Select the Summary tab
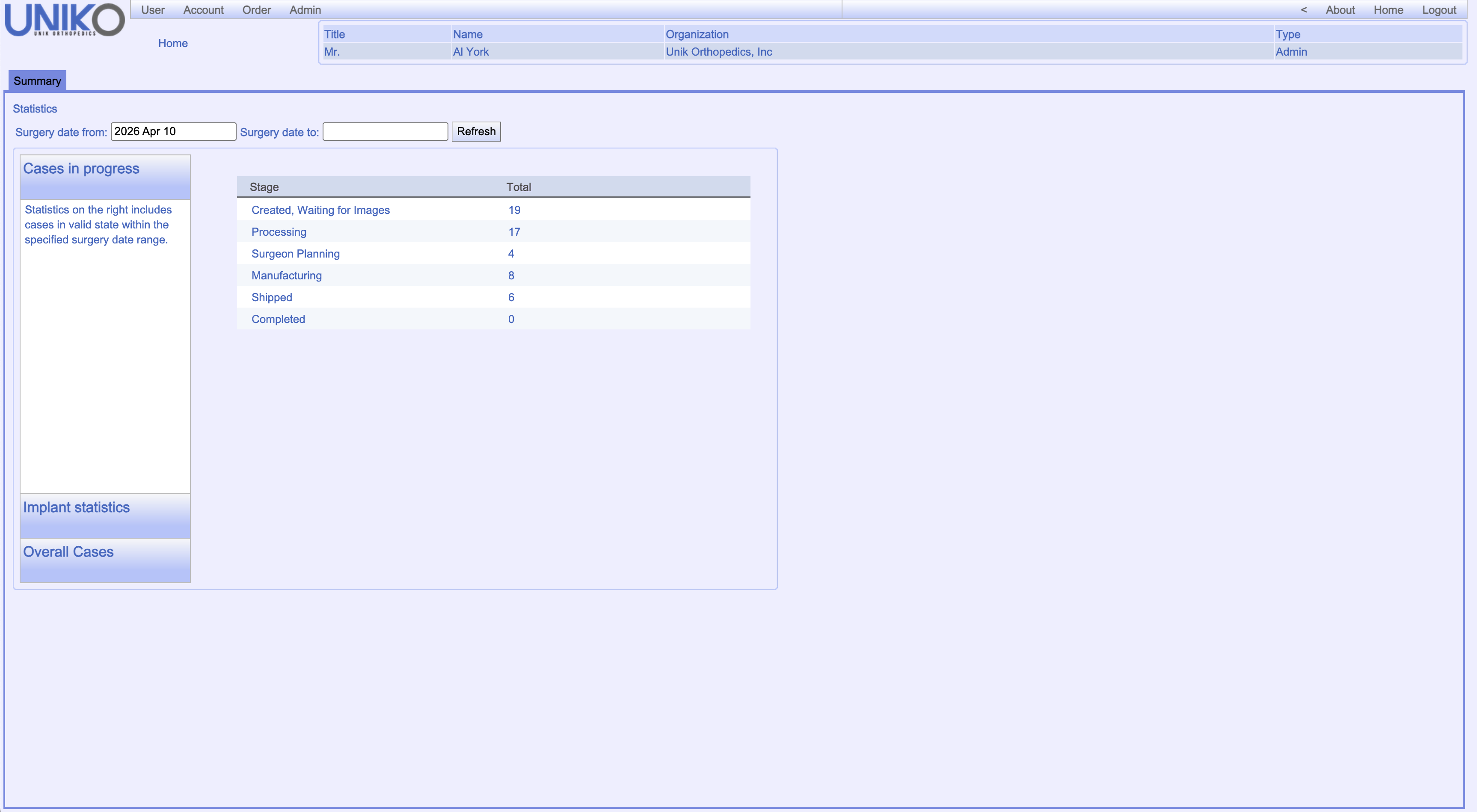Image resolution: width=1477 pixels, height=812 pixels. (37, 81)
